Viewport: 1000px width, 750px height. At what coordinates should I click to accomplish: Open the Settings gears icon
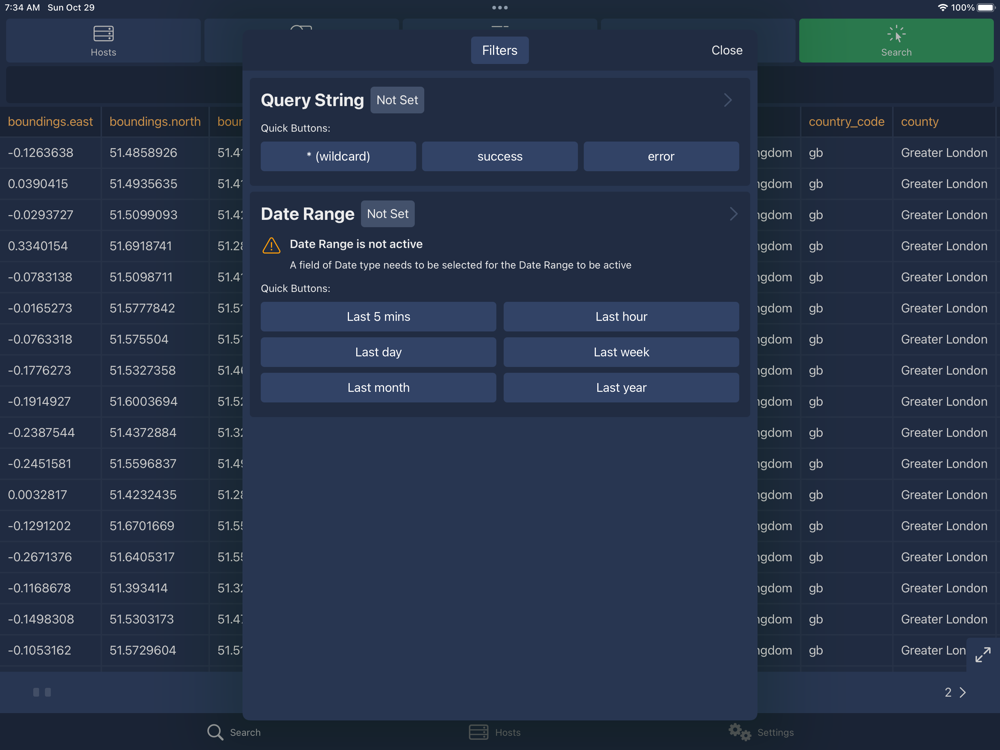pyautogui.click(x=740, y=732)
